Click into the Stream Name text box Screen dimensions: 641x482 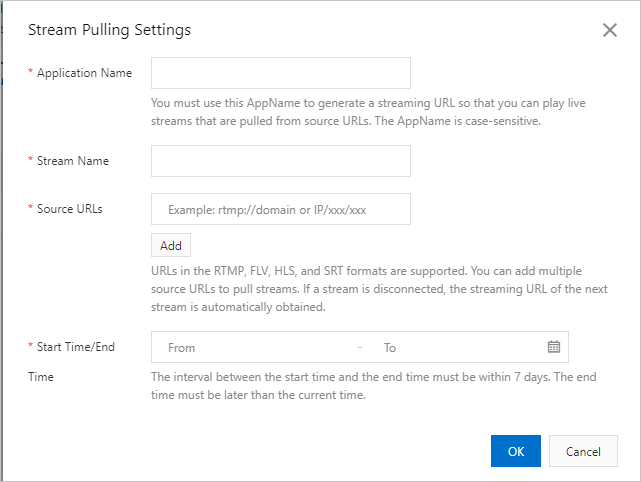[x=281, y=161]
